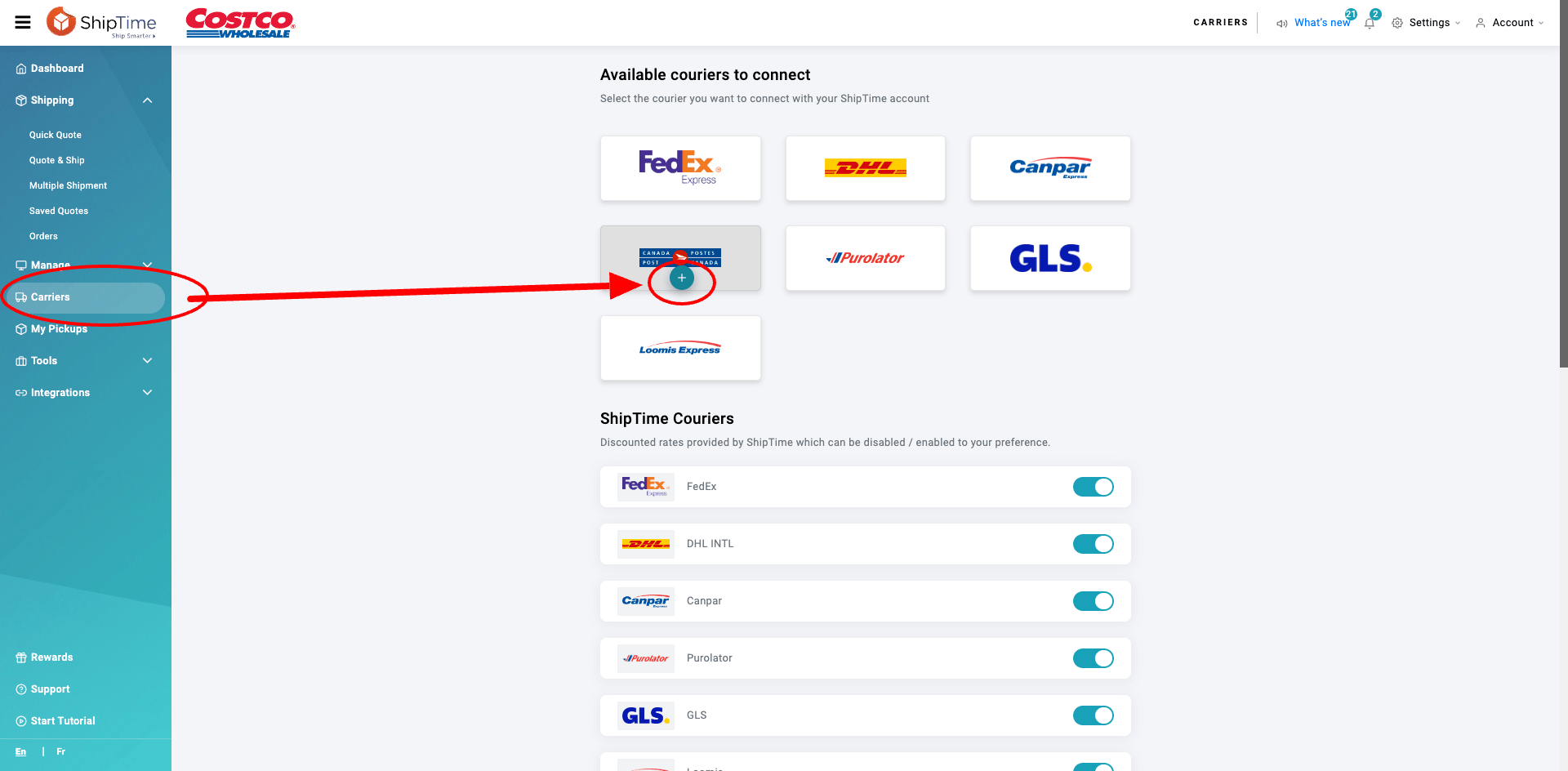Viewport: 1568px width, 771px height.
Task: Disable the Purolator courier toggle
Action: pyautogui.click(x=1094, y=658)
